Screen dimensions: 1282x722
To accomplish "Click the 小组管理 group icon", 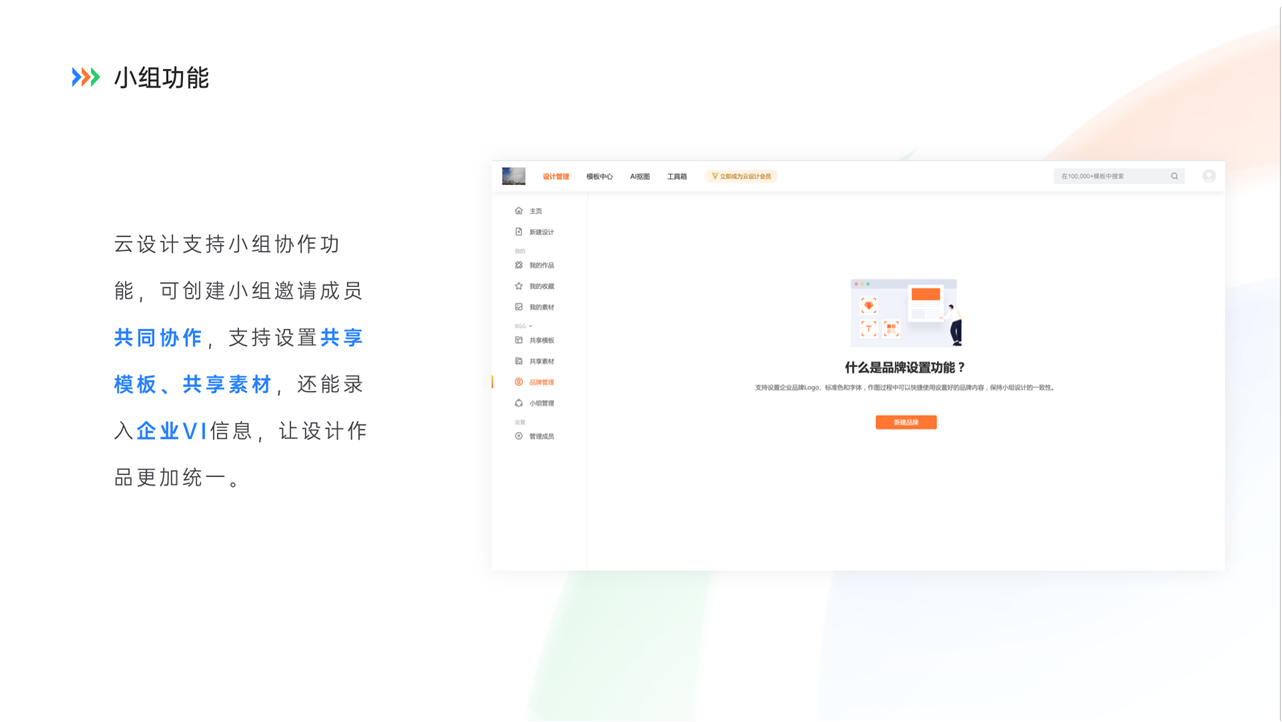I will [x=518, y=403].
